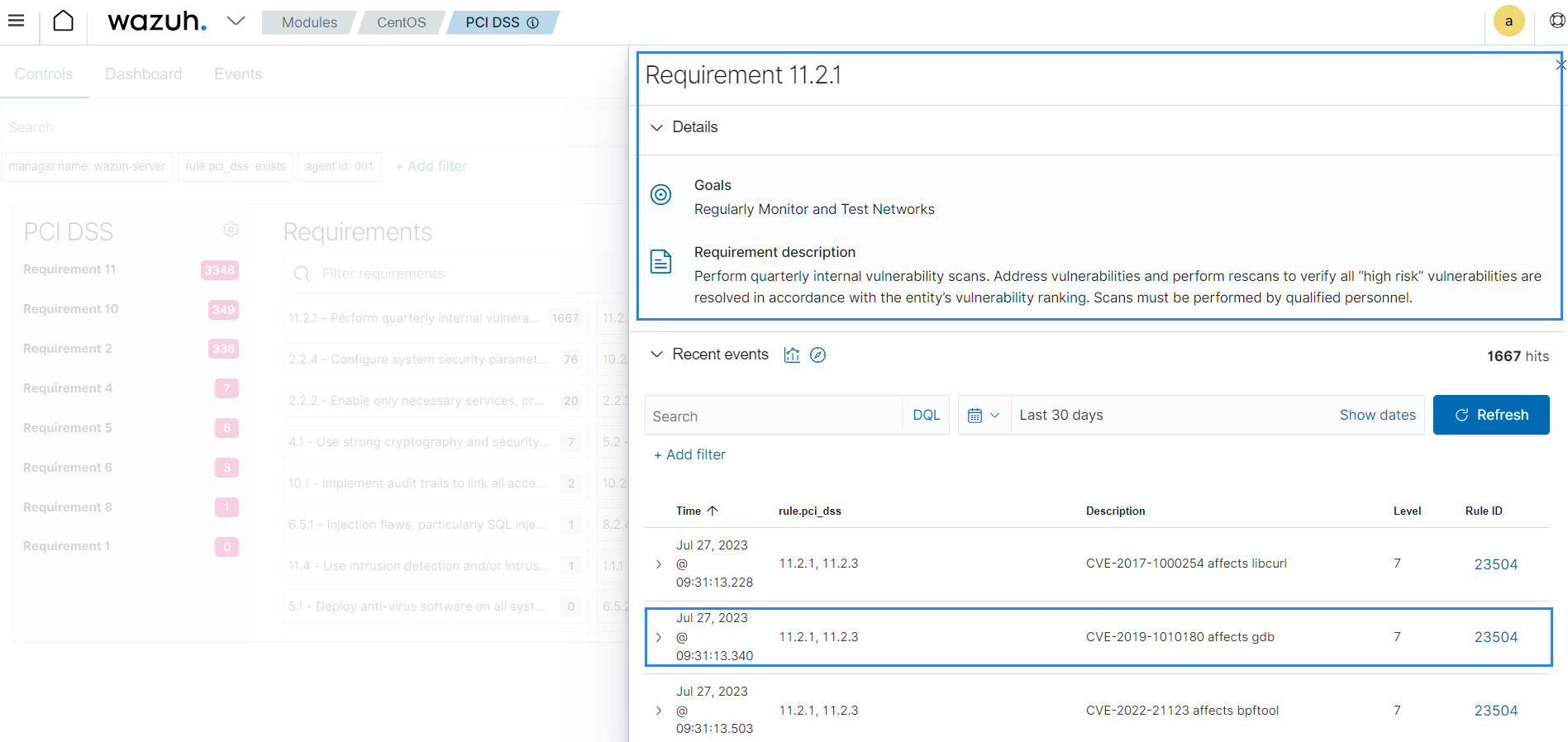Click the Last 30 days range
This screenshot has height=742, width=1568.
(x=1061, y=416)
